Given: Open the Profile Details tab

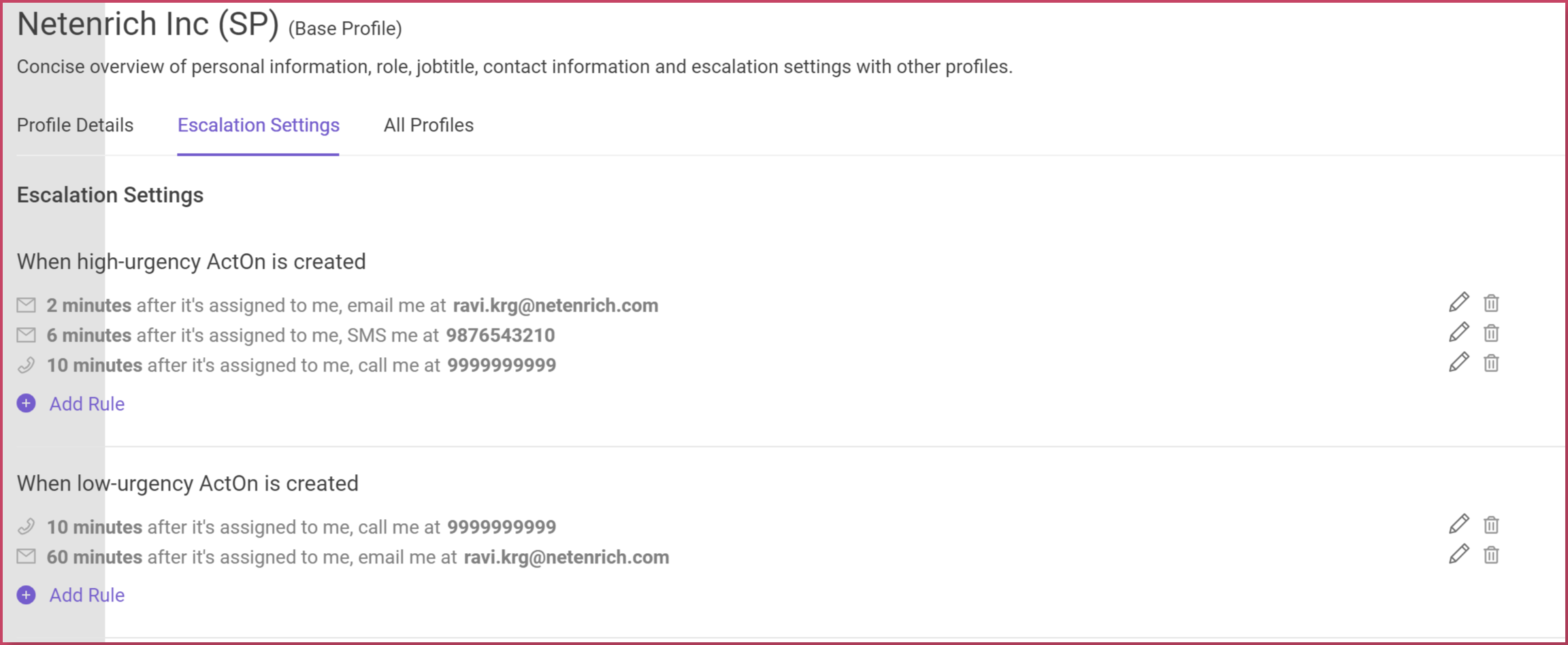Looking at the screenshot, I should click(x=75, y=125).
